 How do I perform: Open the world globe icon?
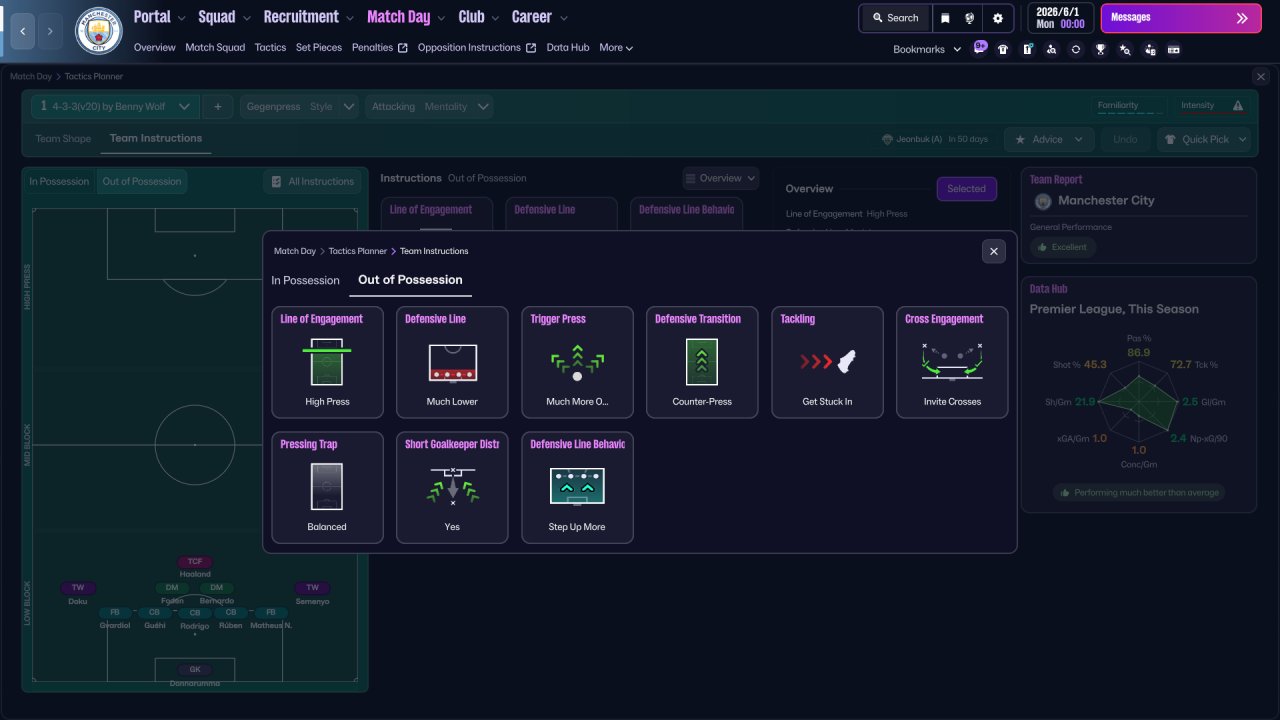(x=970, y=18)
